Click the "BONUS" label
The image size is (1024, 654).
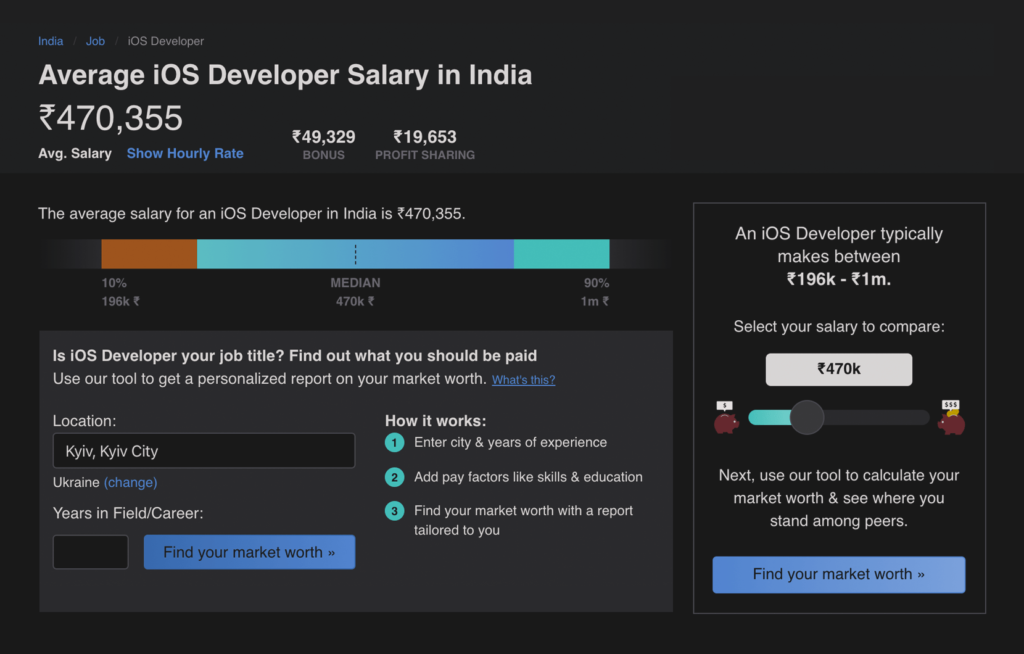pyautogui.click(x=323, y=155)
